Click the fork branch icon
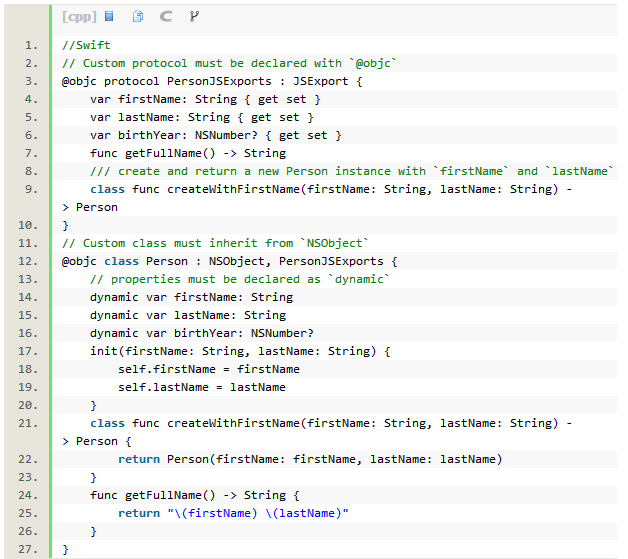628x559 pixels. [x=194, y=16]
